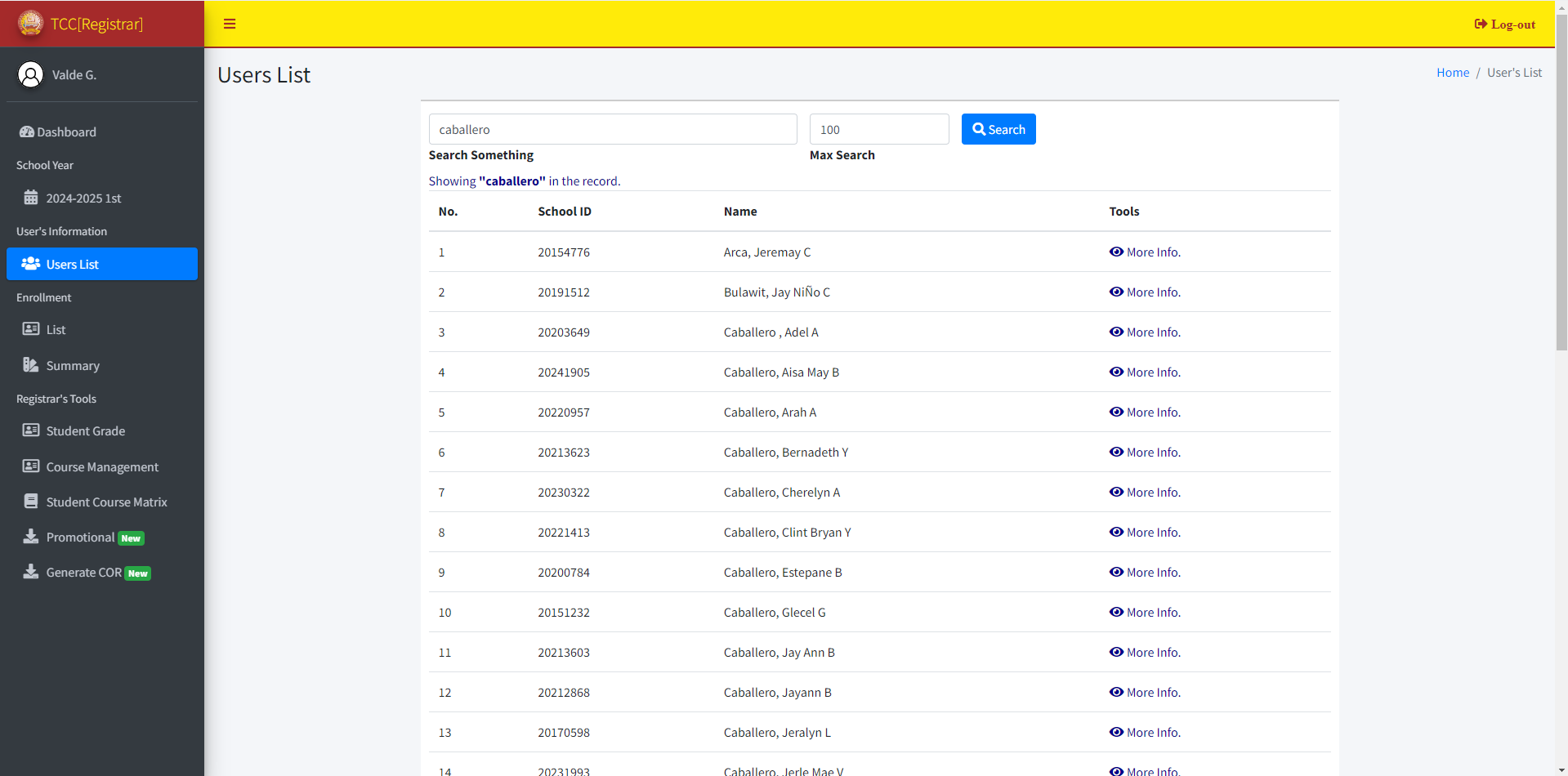Click school ID 20170598
Viewport: 1568px width, 776px height.
(564, 732)
